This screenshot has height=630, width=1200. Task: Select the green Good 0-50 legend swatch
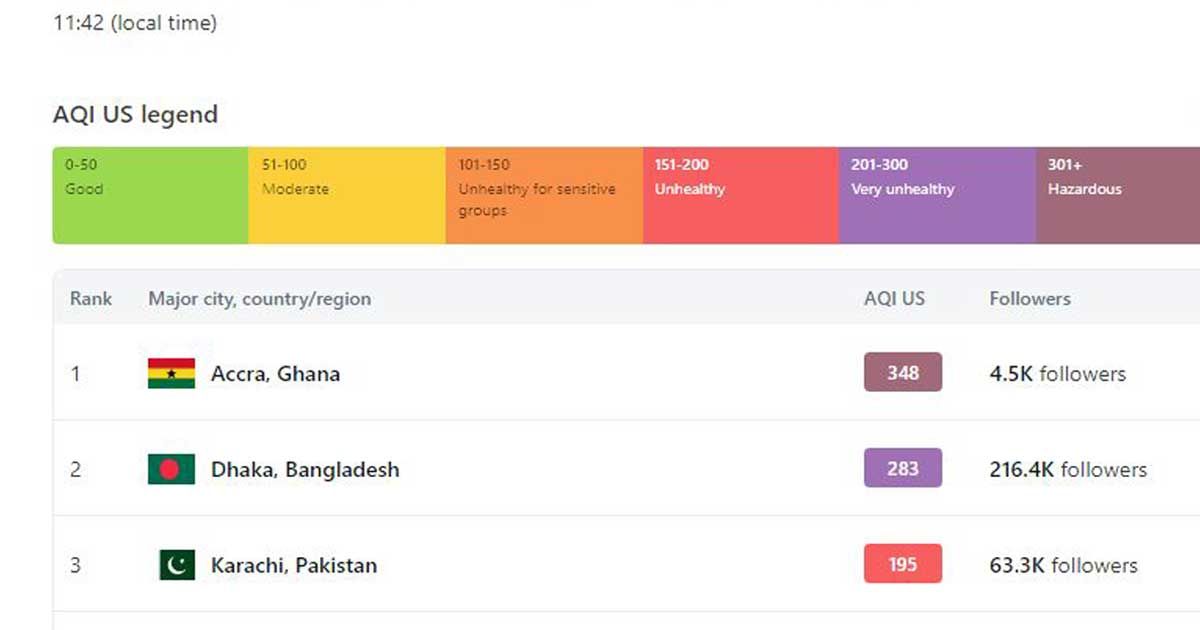(150, 195)
